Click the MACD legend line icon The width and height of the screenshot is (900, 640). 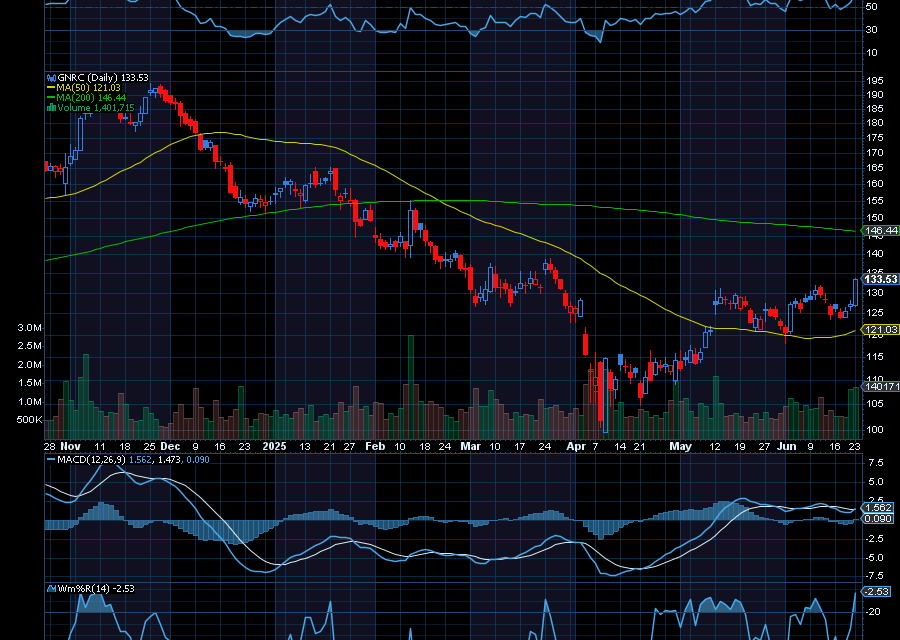(51, 459)
